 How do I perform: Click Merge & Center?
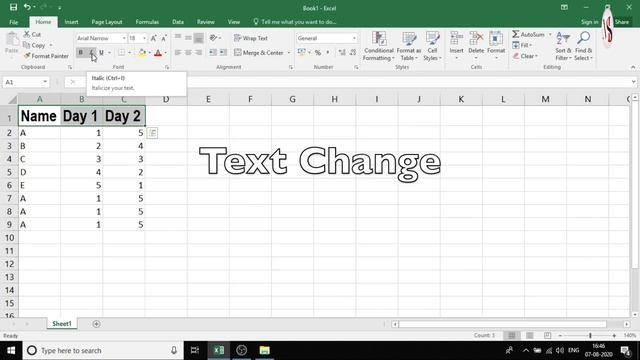tap(259, 53)
